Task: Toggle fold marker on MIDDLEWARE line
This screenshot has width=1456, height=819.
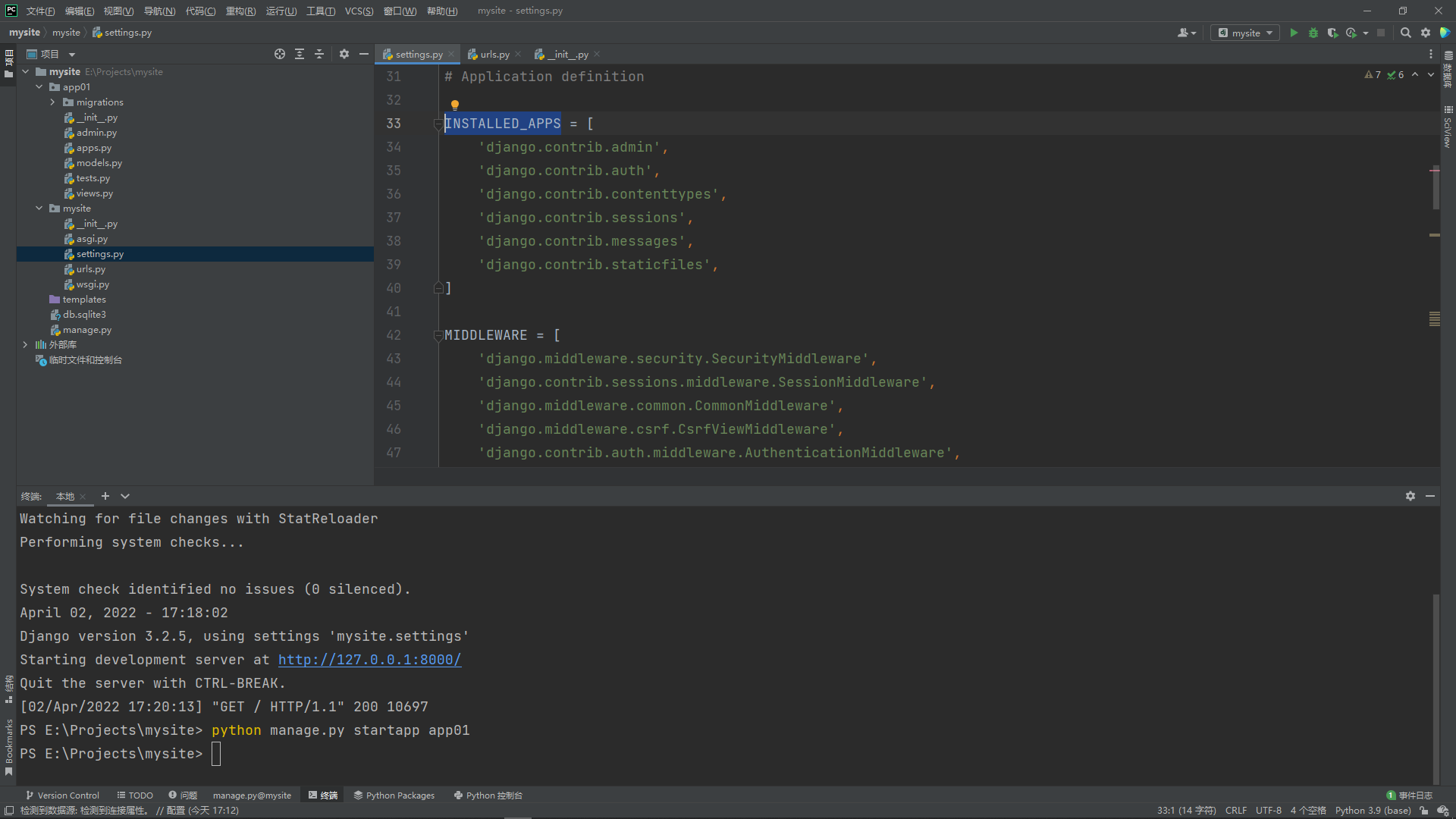Action: (x=438, y=334)
